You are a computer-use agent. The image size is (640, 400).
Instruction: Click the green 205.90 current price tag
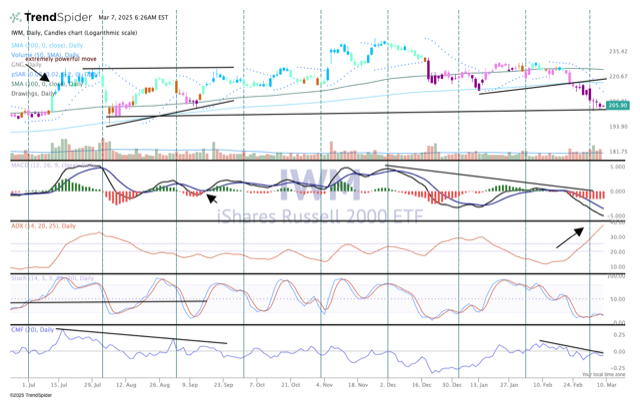tap(616, 105)
